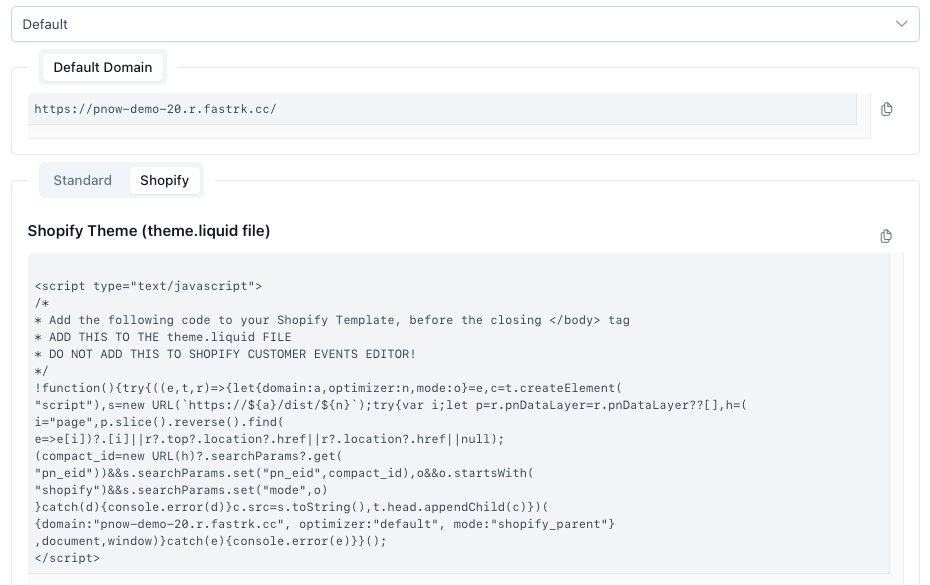
Task: Copy the Shopify theme script code
Action: tap(886, 236)
